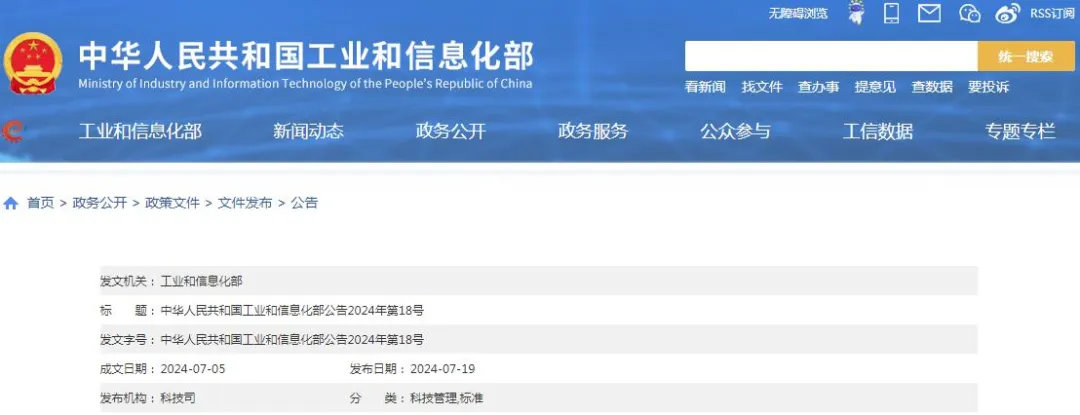Click the 发布日期 value 2024-07-19
1080x415 pixels.
[x=443, y=370]
